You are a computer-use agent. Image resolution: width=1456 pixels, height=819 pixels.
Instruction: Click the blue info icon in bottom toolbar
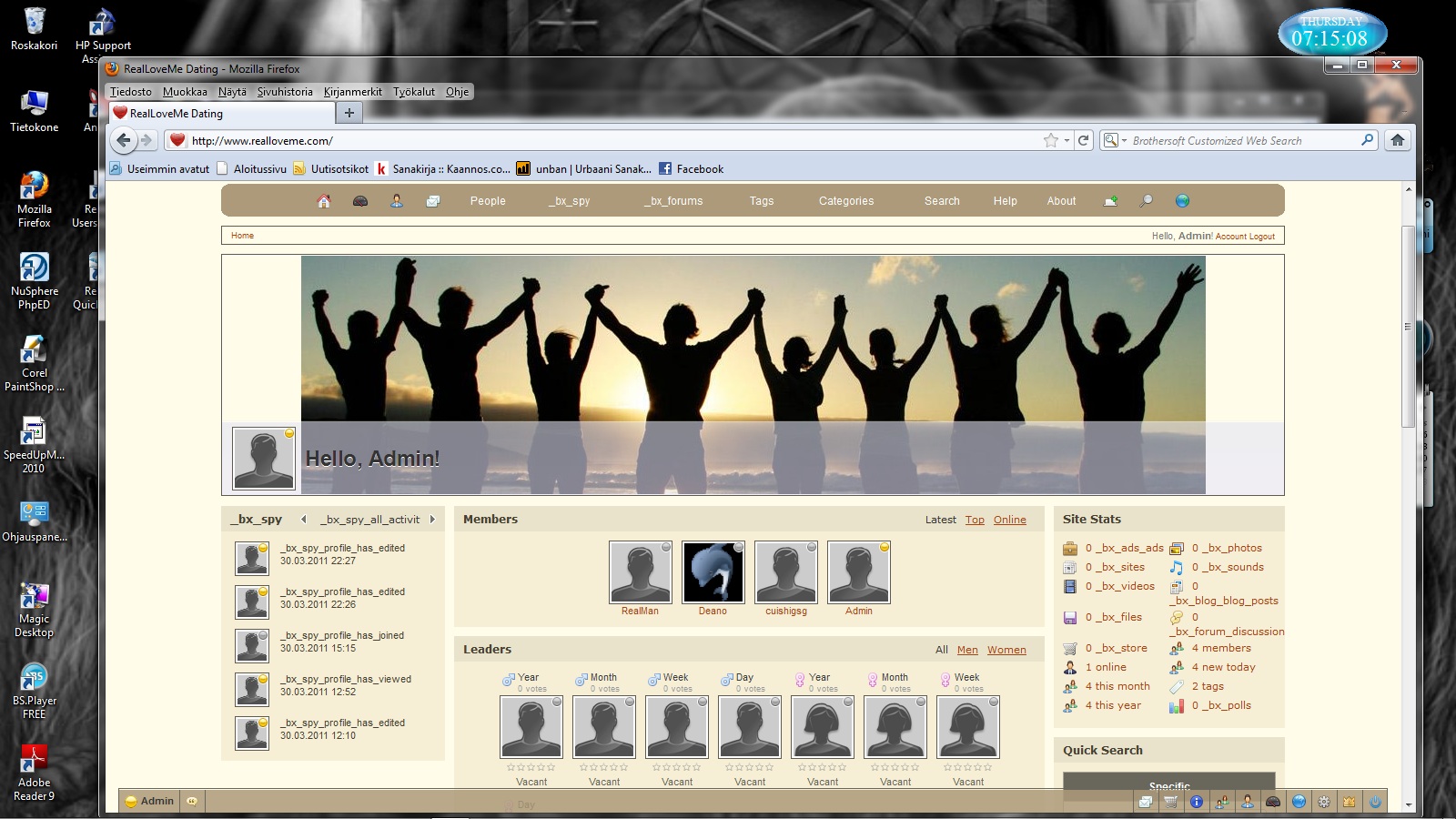coord(1197,802)
